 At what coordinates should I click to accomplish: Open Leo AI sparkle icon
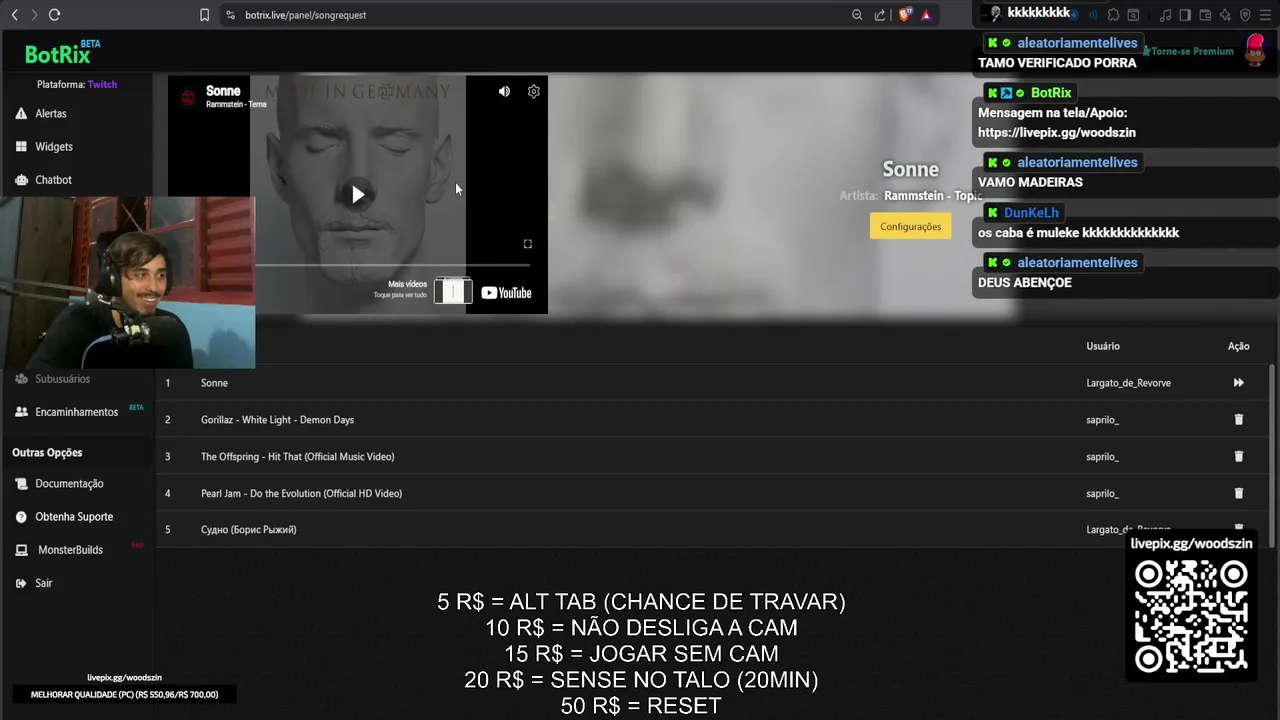pos(1225,15)
